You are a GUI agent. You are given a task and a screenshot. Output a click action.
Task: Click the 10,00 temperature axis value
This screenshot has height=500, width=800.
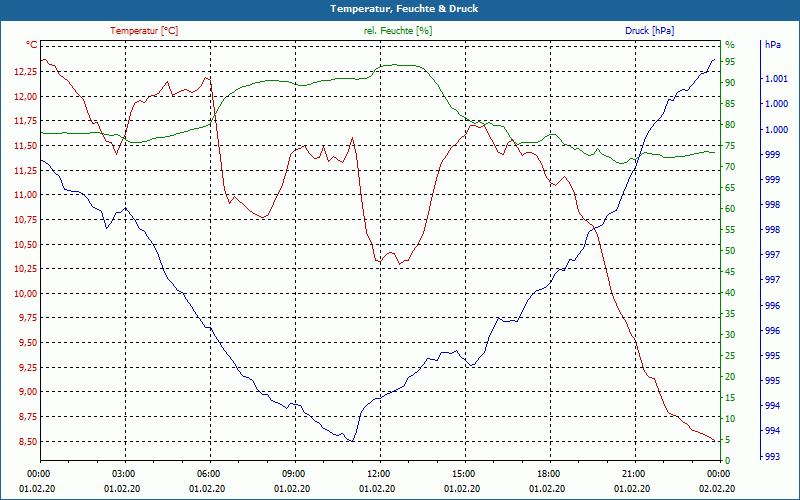click(26, 293)
